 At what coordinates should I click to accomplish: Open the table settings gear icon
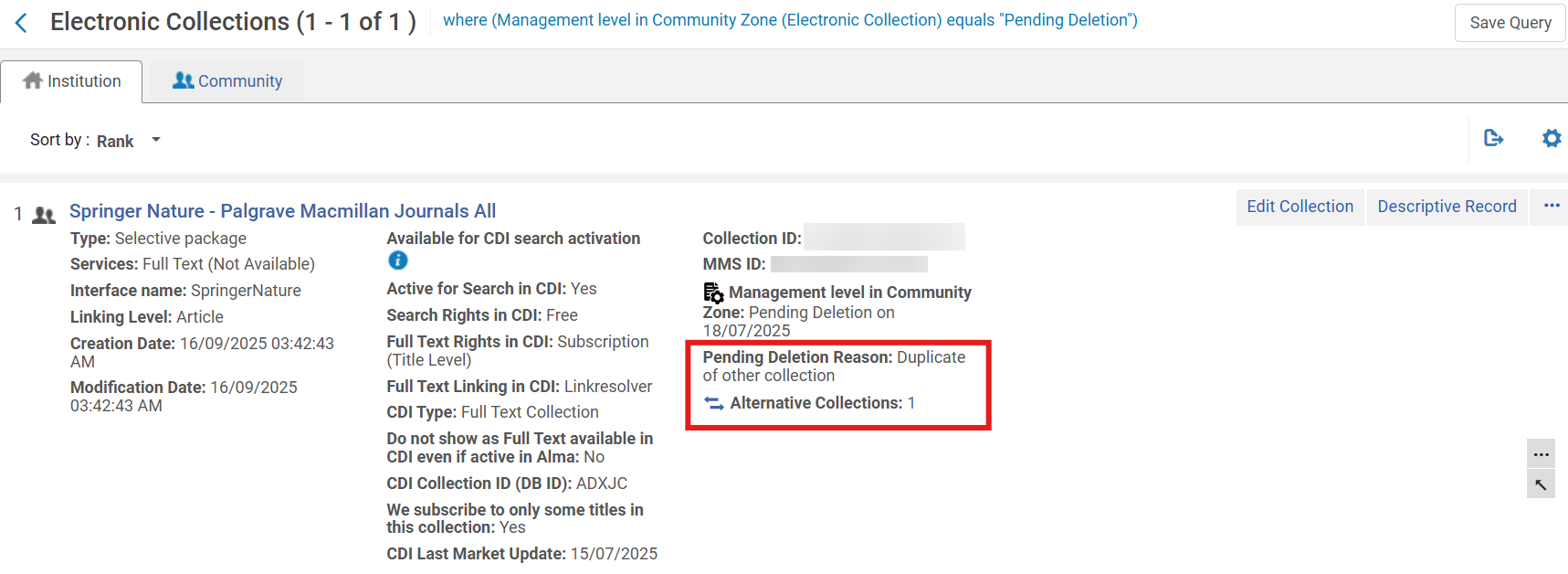pyautogui.click(x=1552, y=138)
